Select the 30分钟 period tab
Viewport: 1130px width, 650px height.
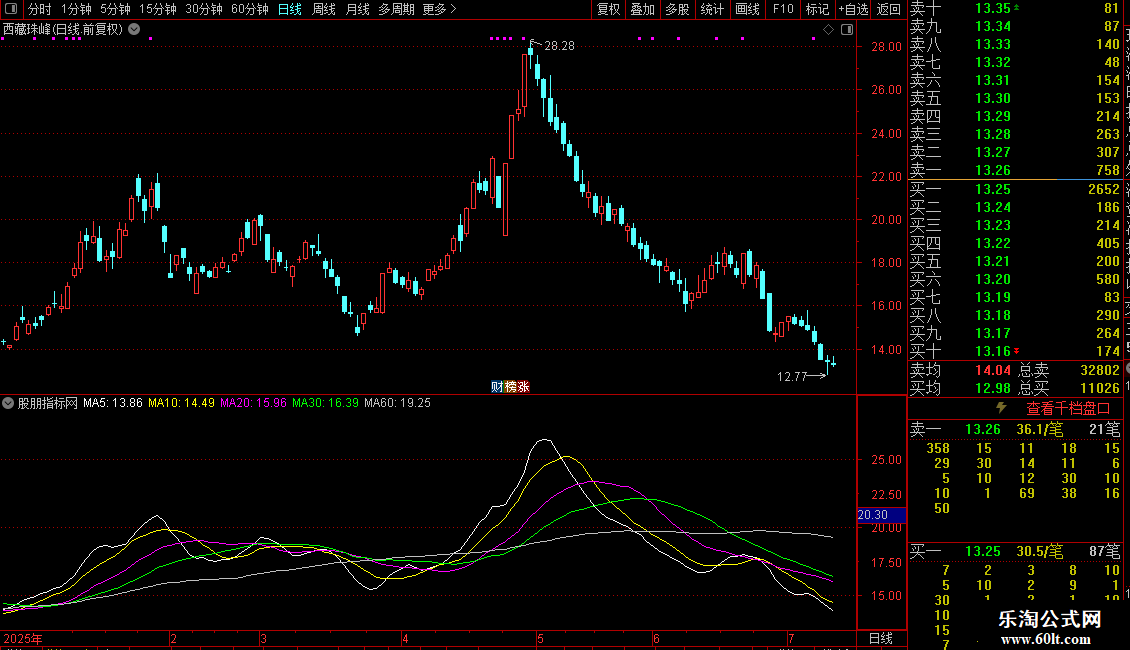pyautogui.click(x=204, y=9)
